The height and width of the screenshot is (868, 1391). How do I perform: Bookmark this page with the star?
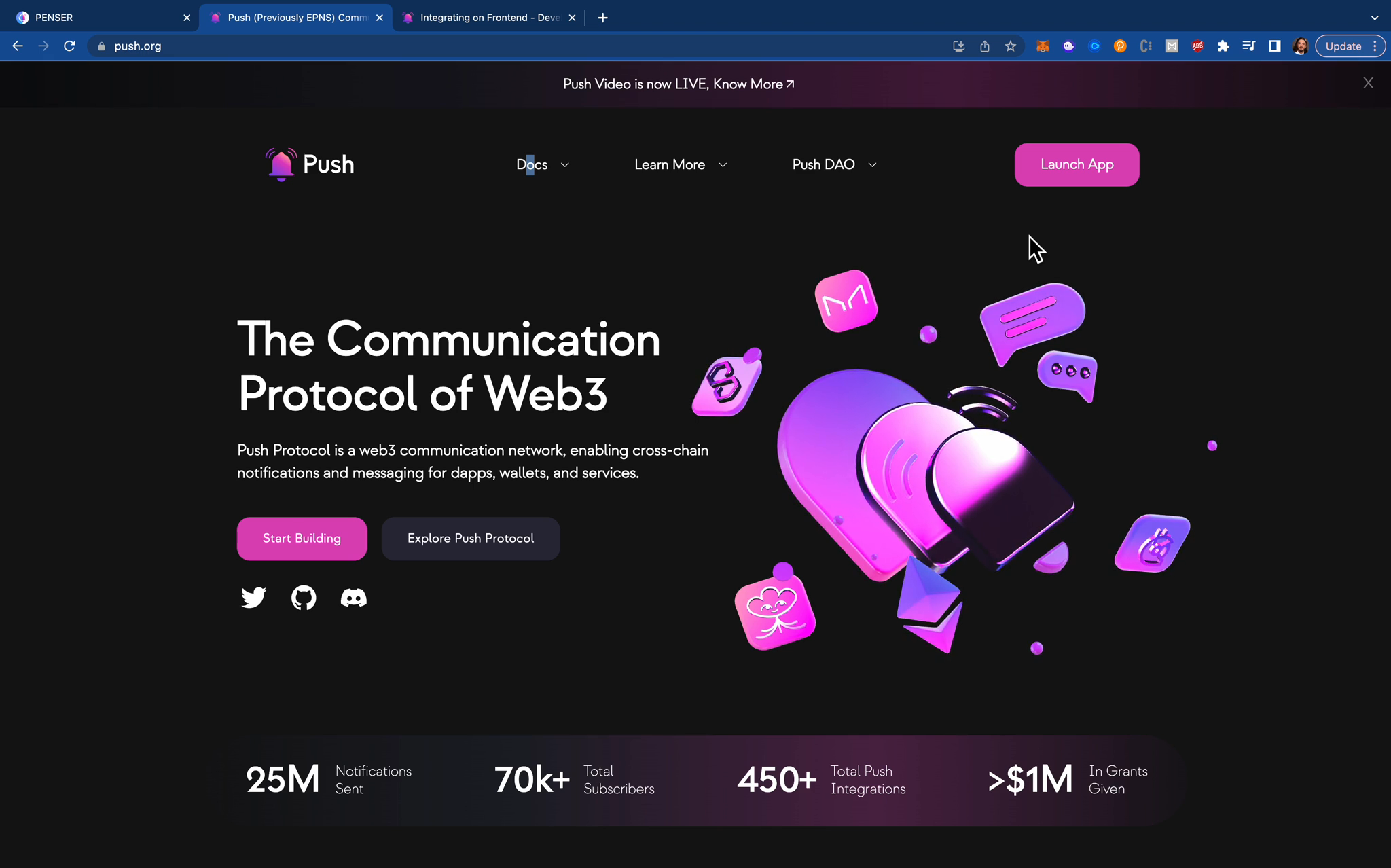[1011, 46]
